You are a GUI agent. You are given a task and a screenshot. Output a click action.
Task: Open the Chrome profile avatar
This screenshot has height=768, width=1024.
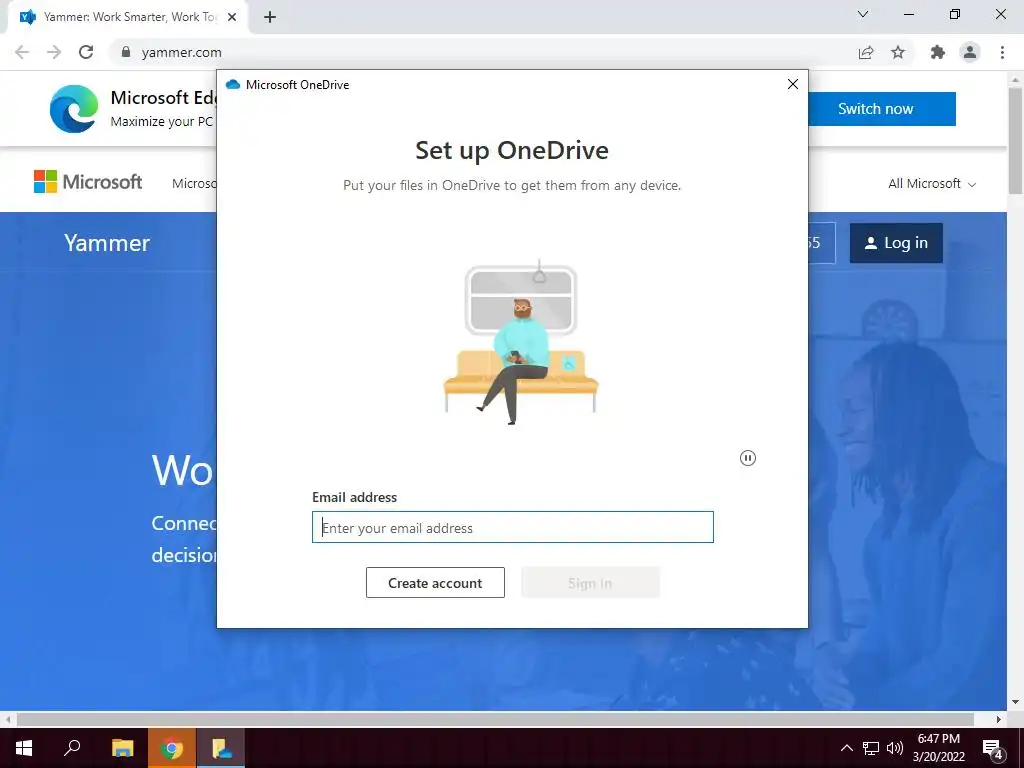[970, 52]
